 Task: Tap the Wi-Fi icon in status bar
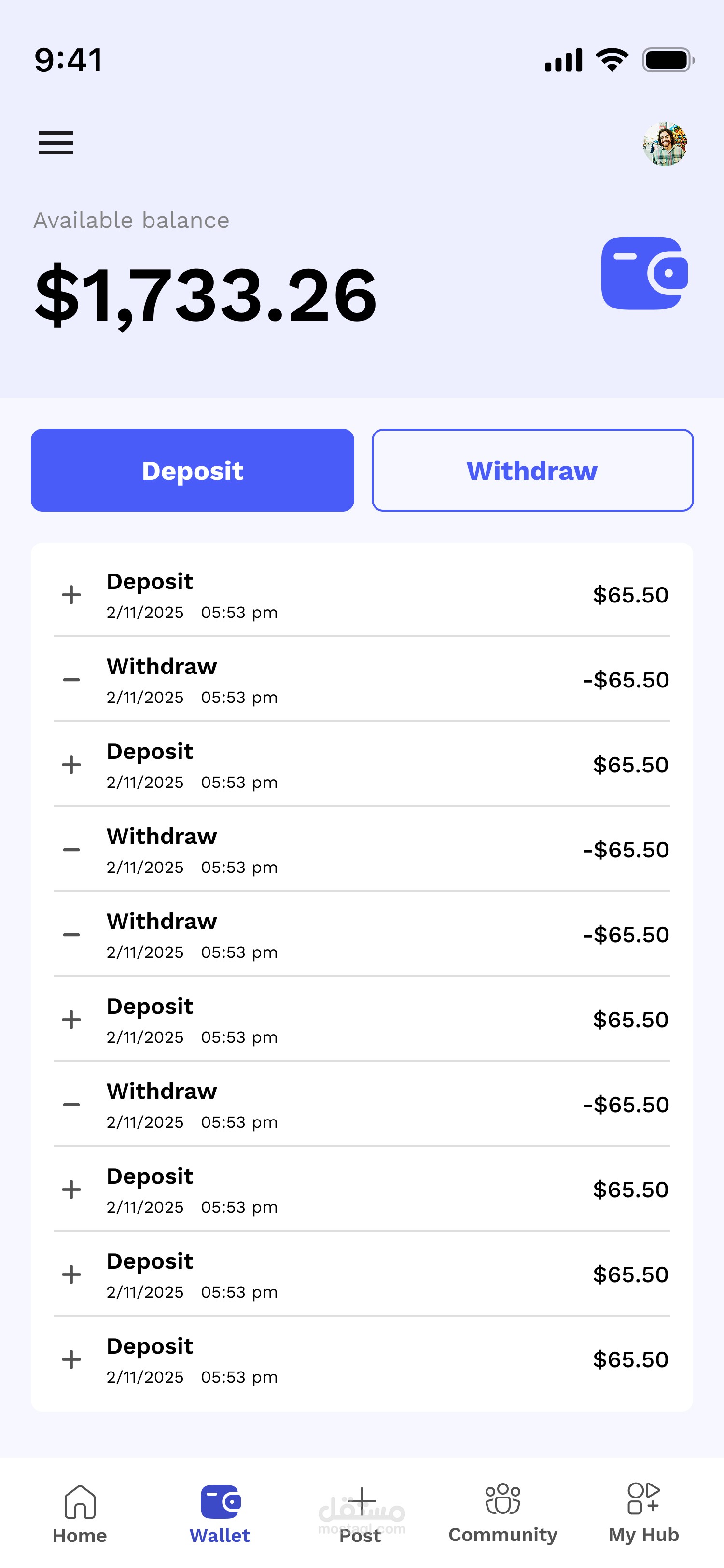point(612,60)
